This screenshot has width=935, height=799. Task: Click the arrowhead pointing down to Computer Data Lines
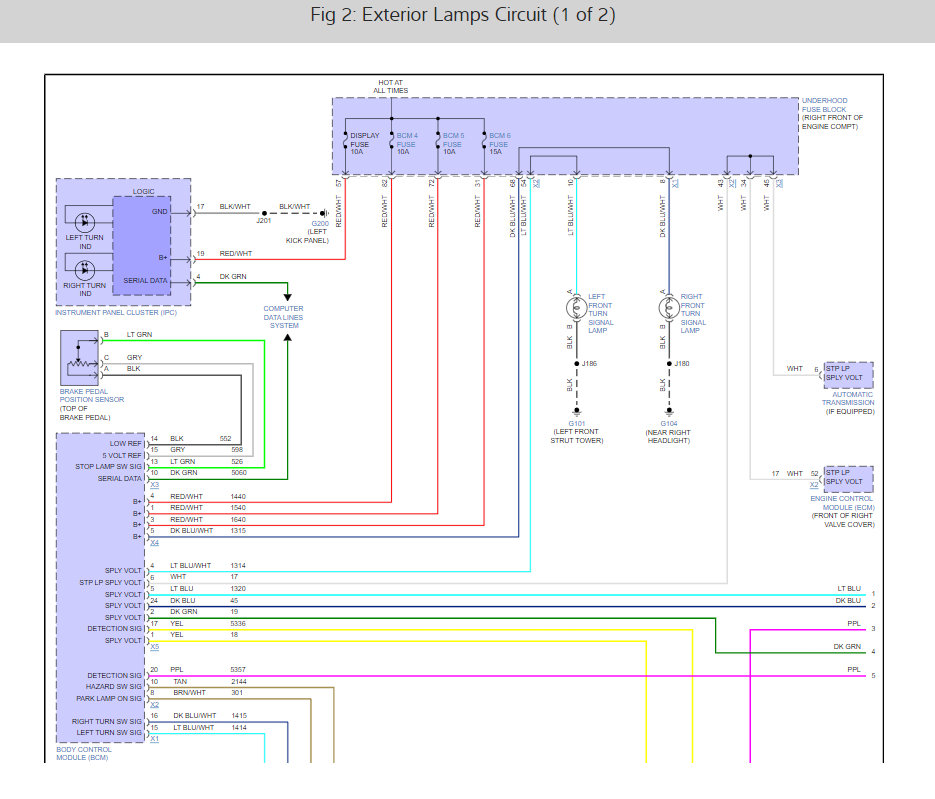(287, 297)
